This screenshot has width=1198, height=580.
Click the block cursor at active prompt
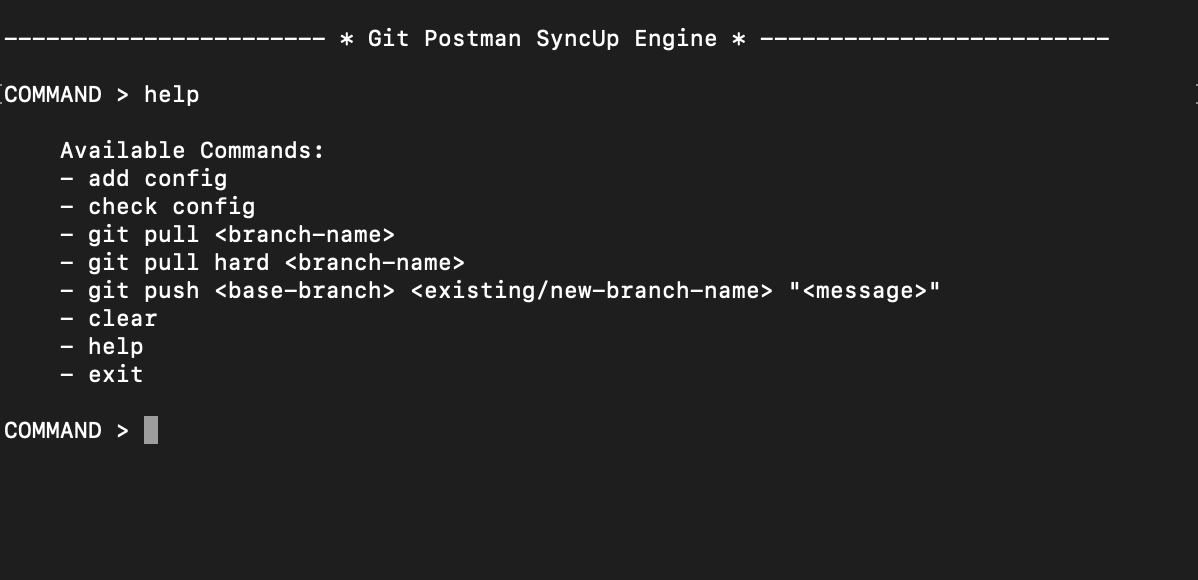point(151,431)
